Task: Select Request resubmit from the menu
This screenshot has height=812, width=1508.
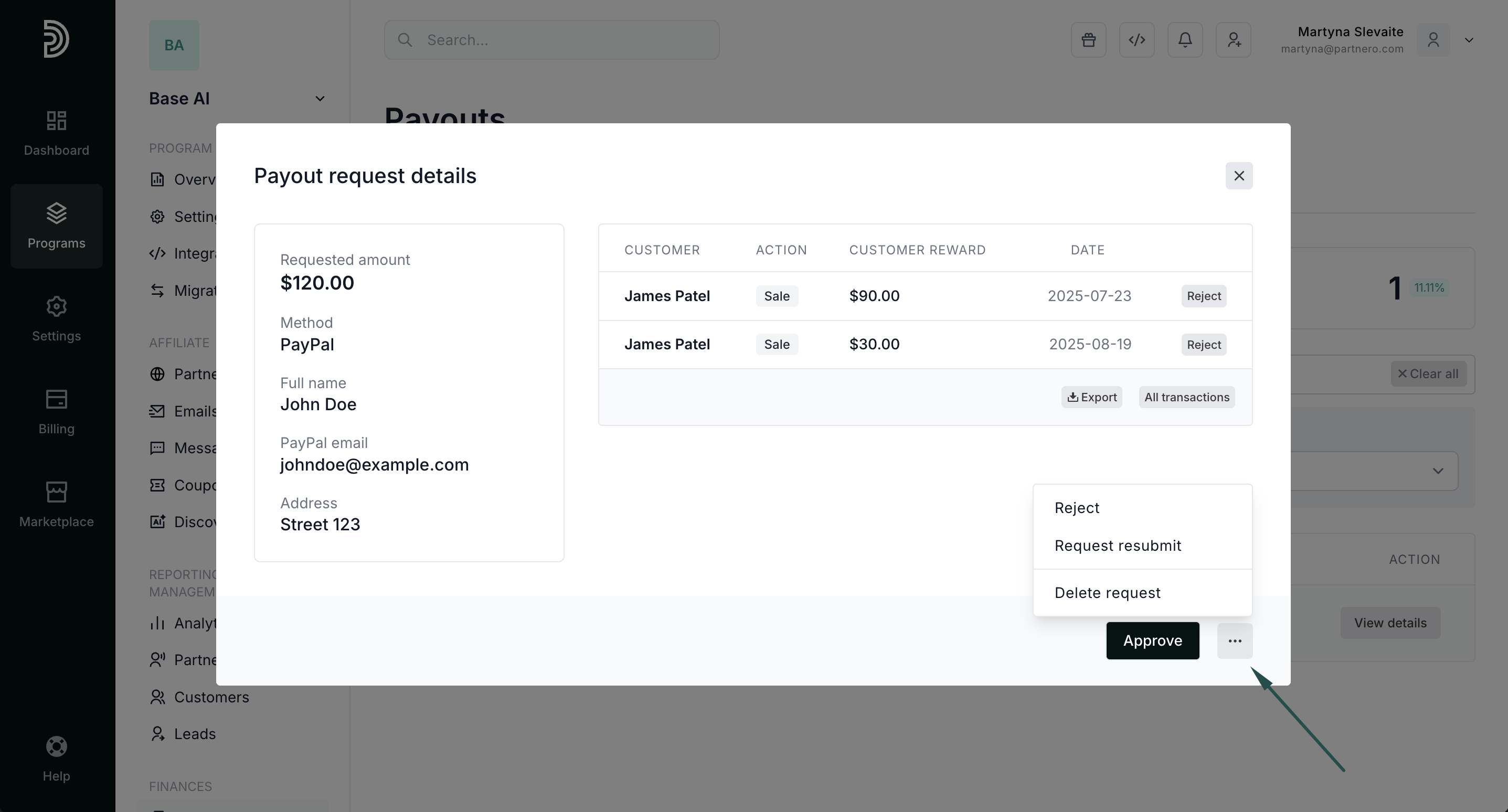Action: click(x=1118, y=546)
